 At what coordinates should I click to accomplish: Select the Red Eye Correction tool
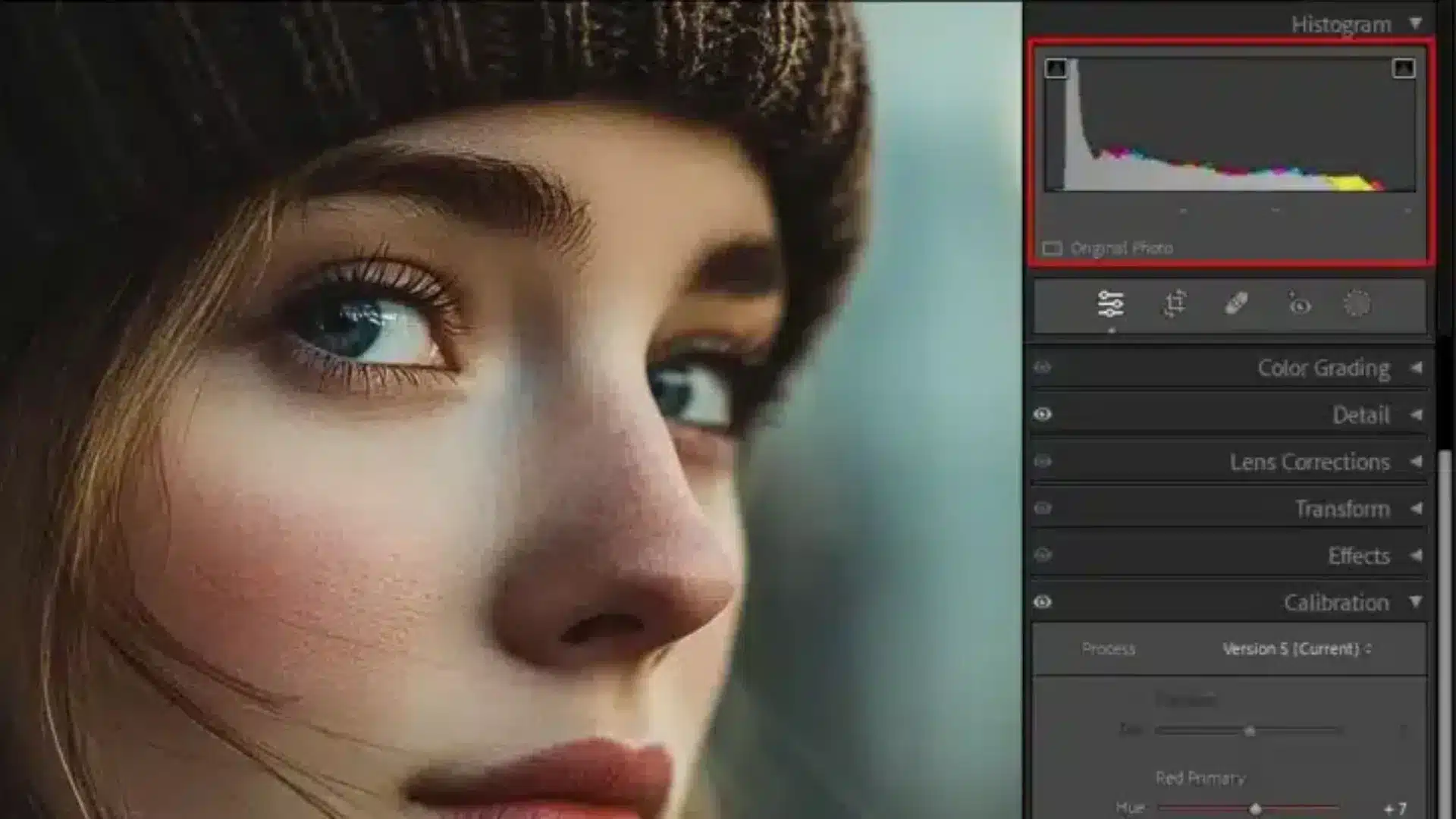1299,304
